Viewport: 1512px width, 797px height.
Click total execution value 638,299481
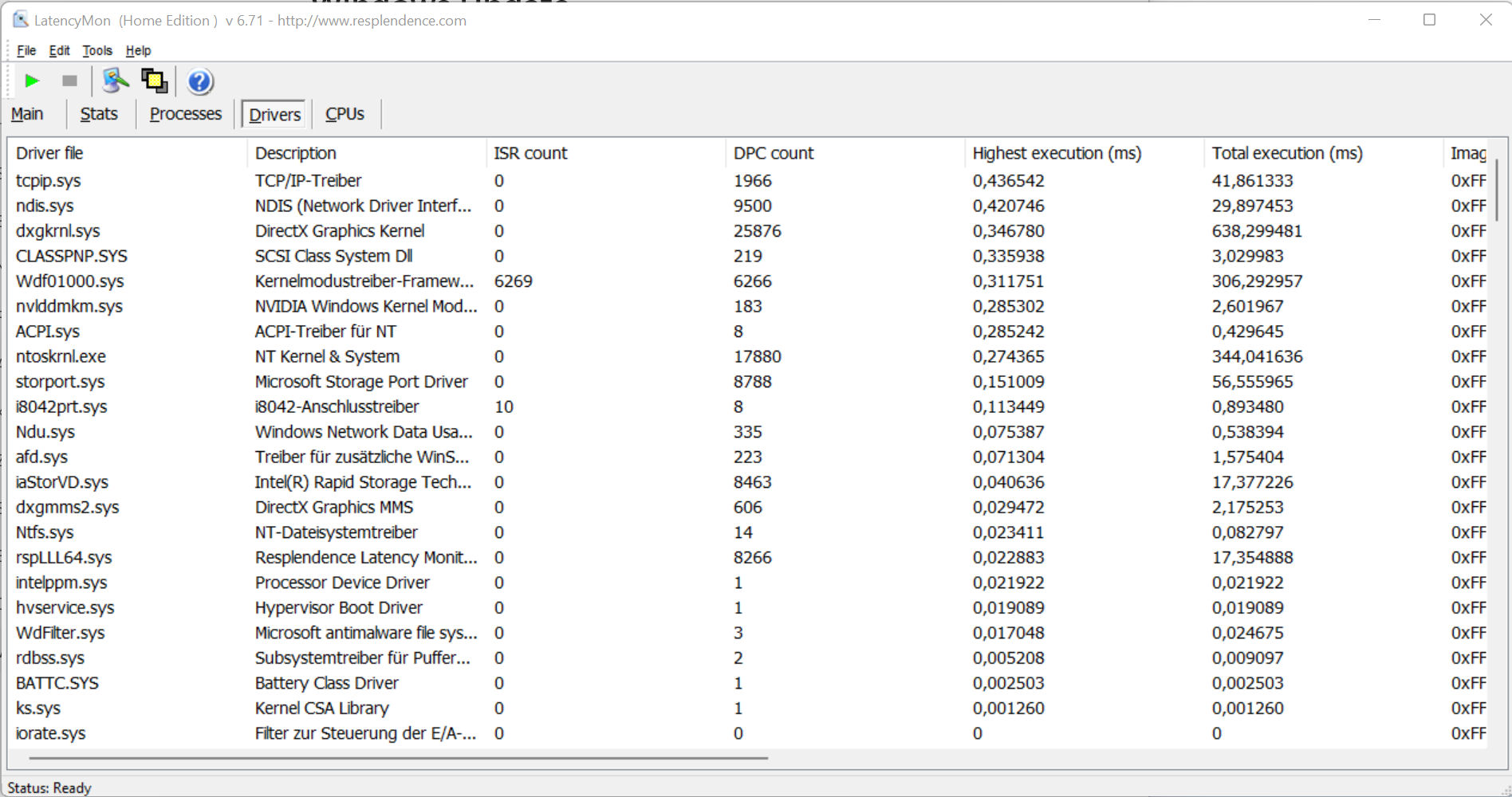tap(1257, 231)
